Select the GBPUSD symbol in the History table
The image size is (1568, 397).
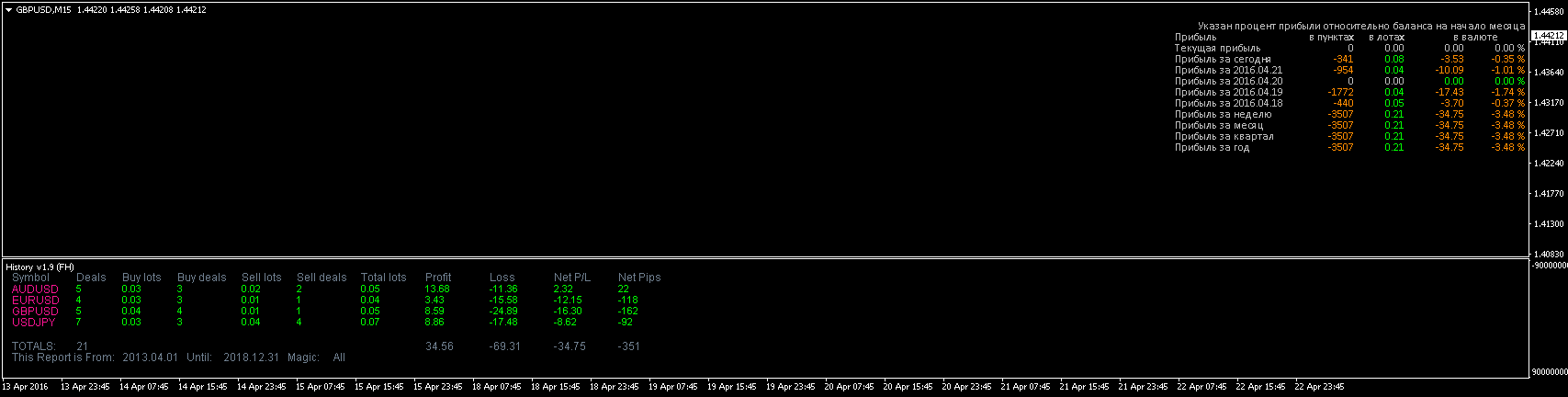35,312
